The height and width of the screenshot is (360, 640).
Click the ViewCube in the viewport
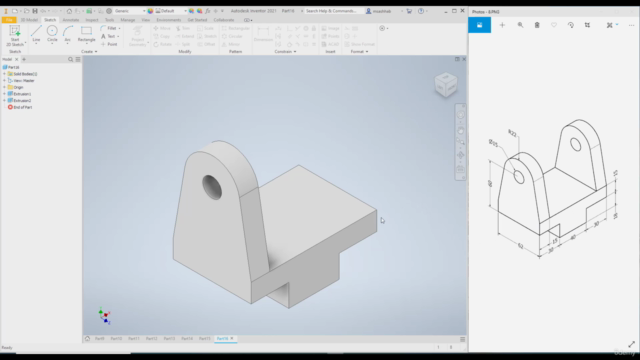(x=446, y=84)
